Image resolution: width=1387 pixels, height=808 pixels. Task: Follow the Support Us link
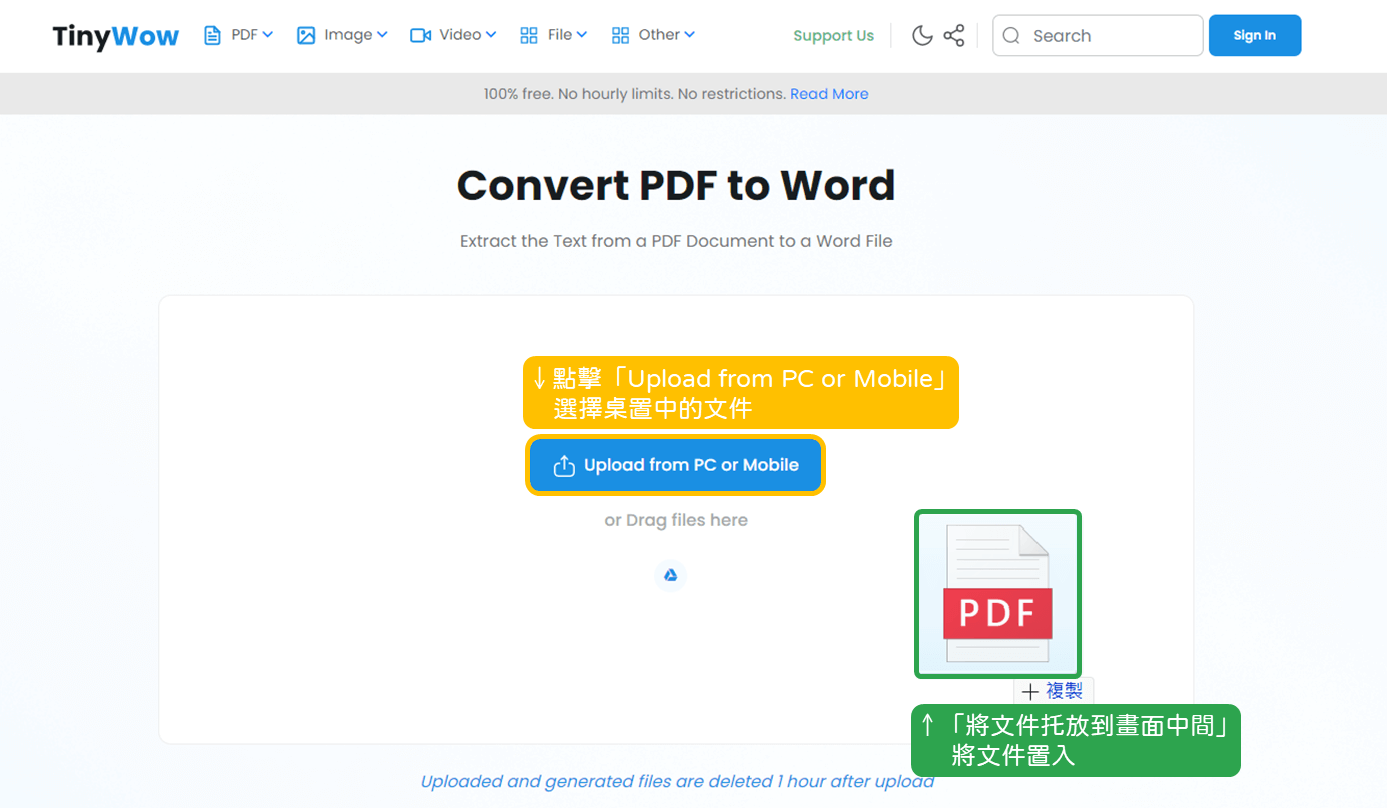tap(833, 36)
